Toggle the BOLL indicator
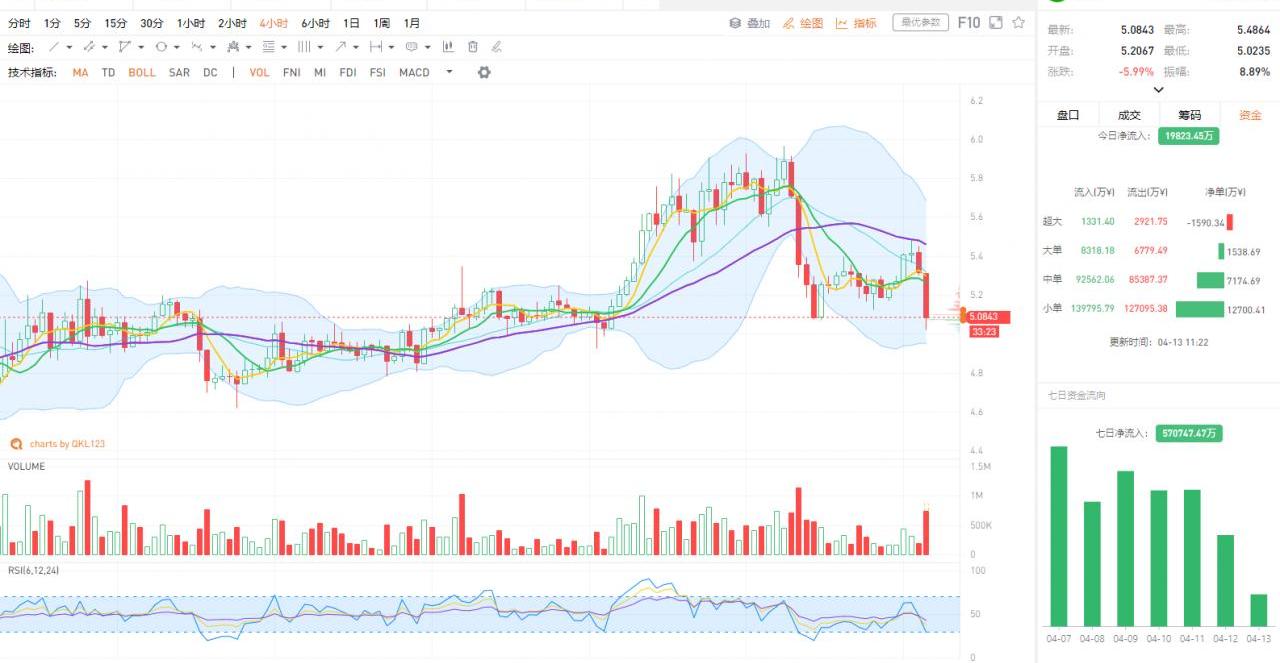Screen dimensions: 1280x663 pyautogui.click(x=142, y=72)
